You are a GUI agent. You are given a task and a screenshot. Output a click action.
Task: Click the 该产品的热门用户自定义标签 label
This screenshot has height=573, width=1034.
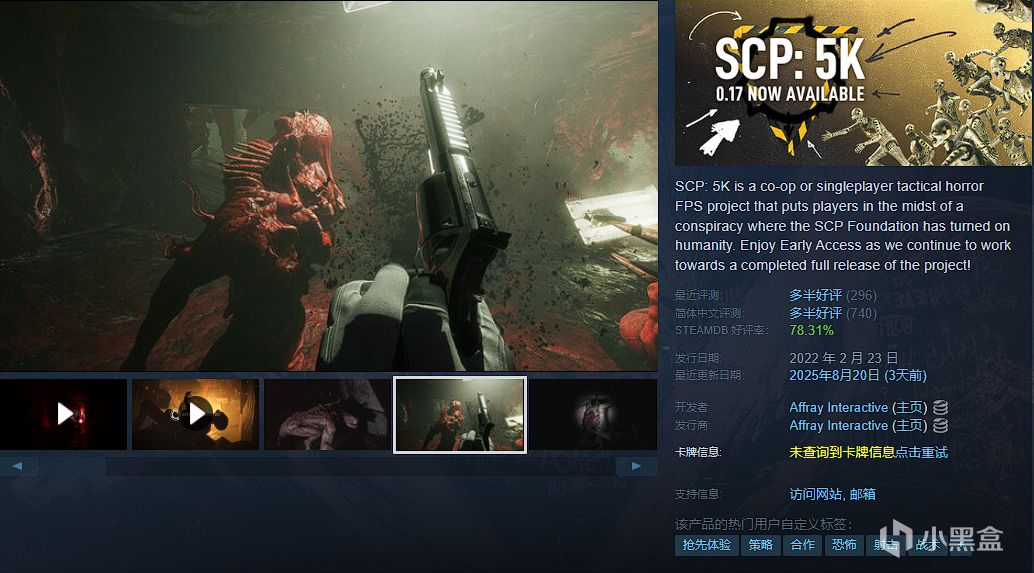pyautogui.click(x=763, y=524)
